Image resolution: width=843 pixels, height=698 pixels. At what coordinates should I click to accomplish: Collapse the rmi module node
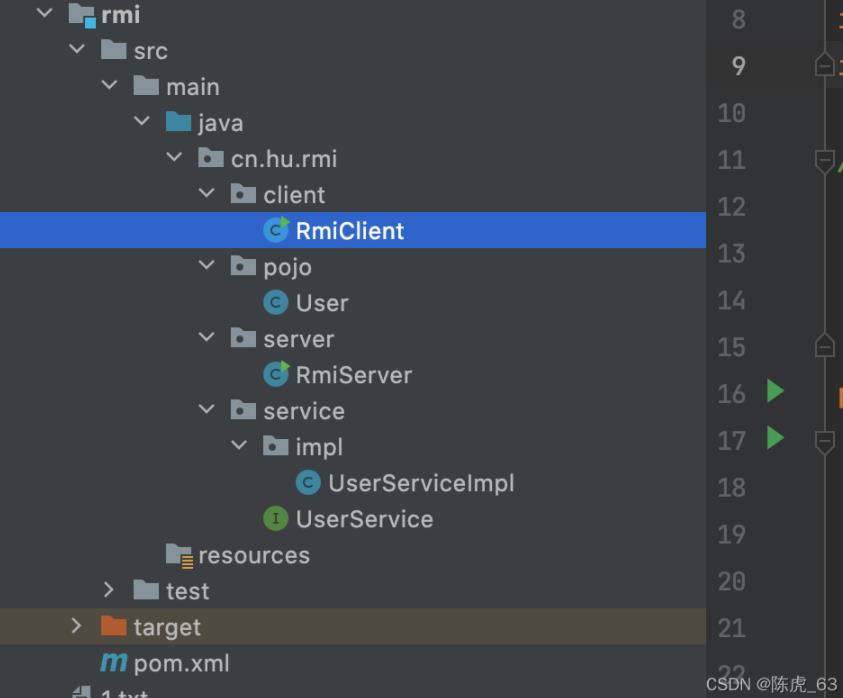coord(45,13)
